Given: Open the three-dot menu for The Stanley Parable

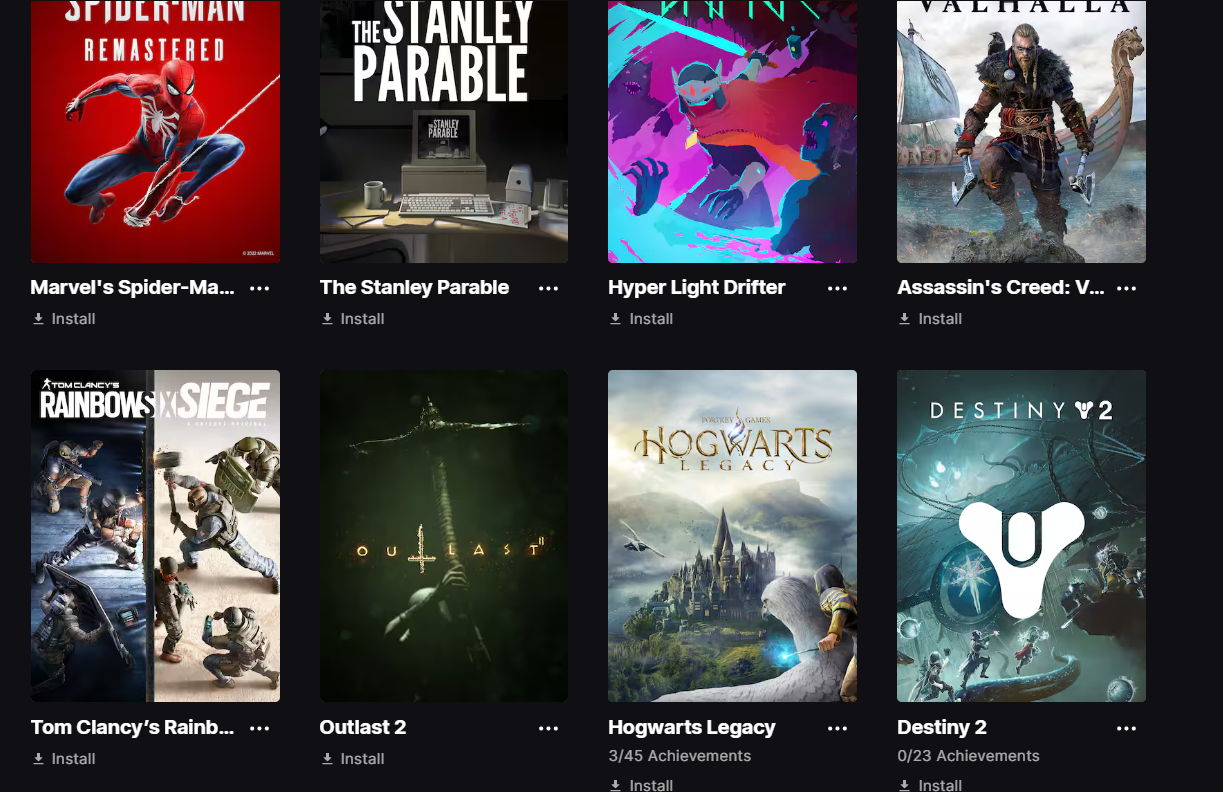Looking at the screenshot, I should click(x=548, y=288).
